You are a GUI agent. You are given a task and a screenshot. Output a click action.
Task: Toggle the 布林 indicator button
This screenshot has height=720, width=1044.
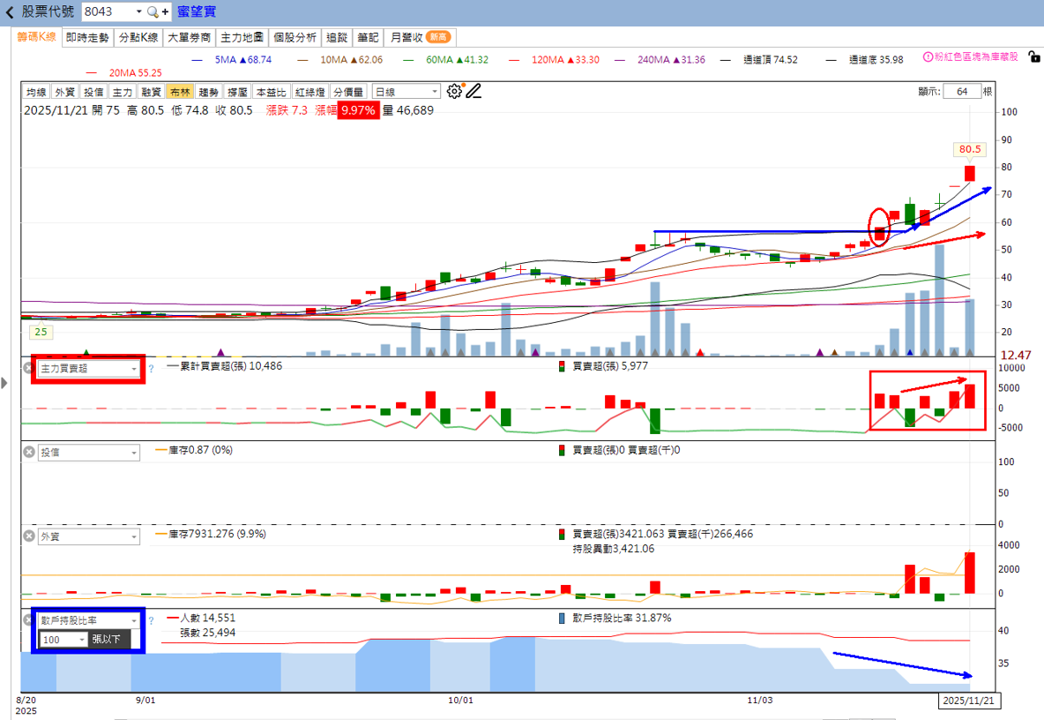click(180, 92)
